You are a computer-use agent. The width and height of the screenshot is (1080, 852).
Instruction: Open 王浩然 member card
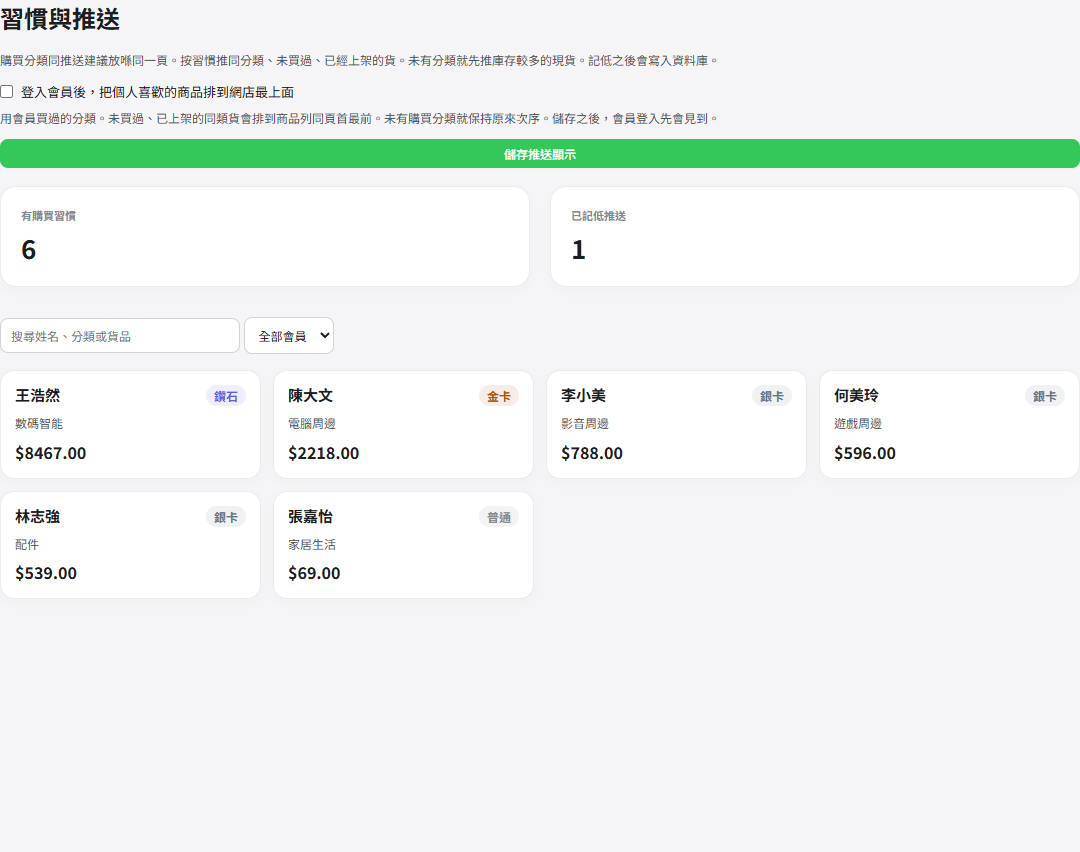click(130, 424)
